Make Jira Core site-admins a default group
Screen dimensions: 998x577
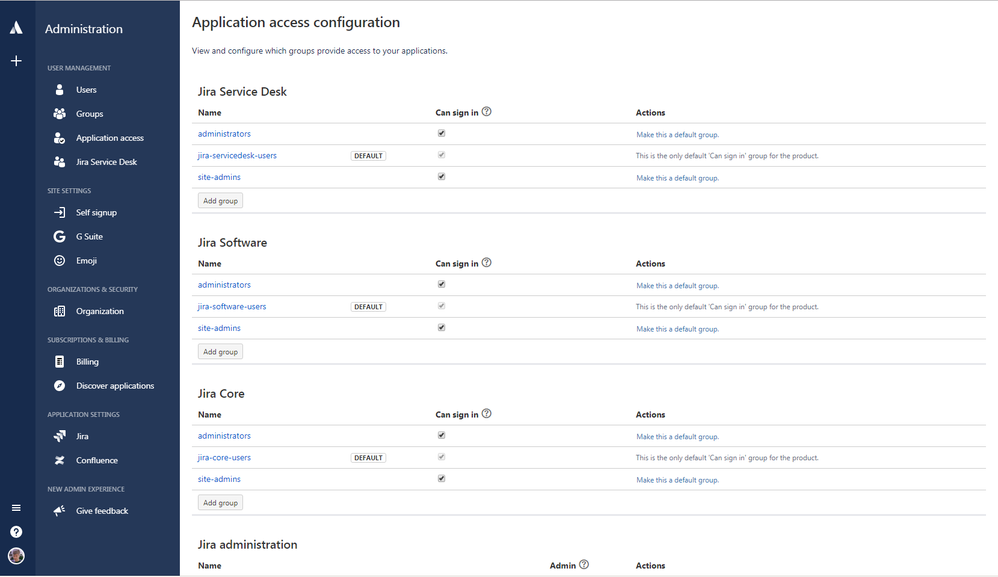[677, 480]
